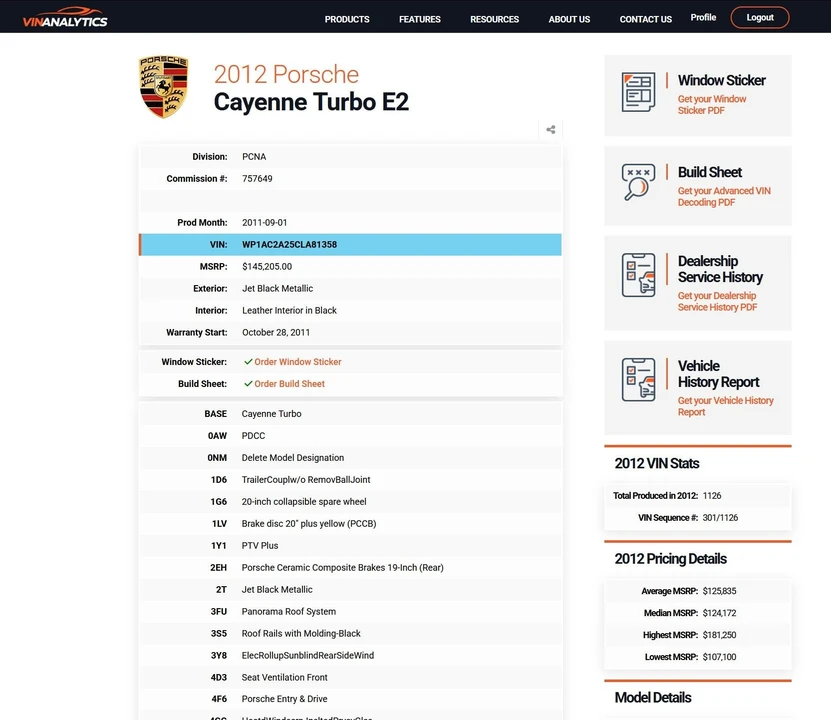
Task: Open the ABOUT US menu
Action: pyautogui.click(x=569, y=19)
